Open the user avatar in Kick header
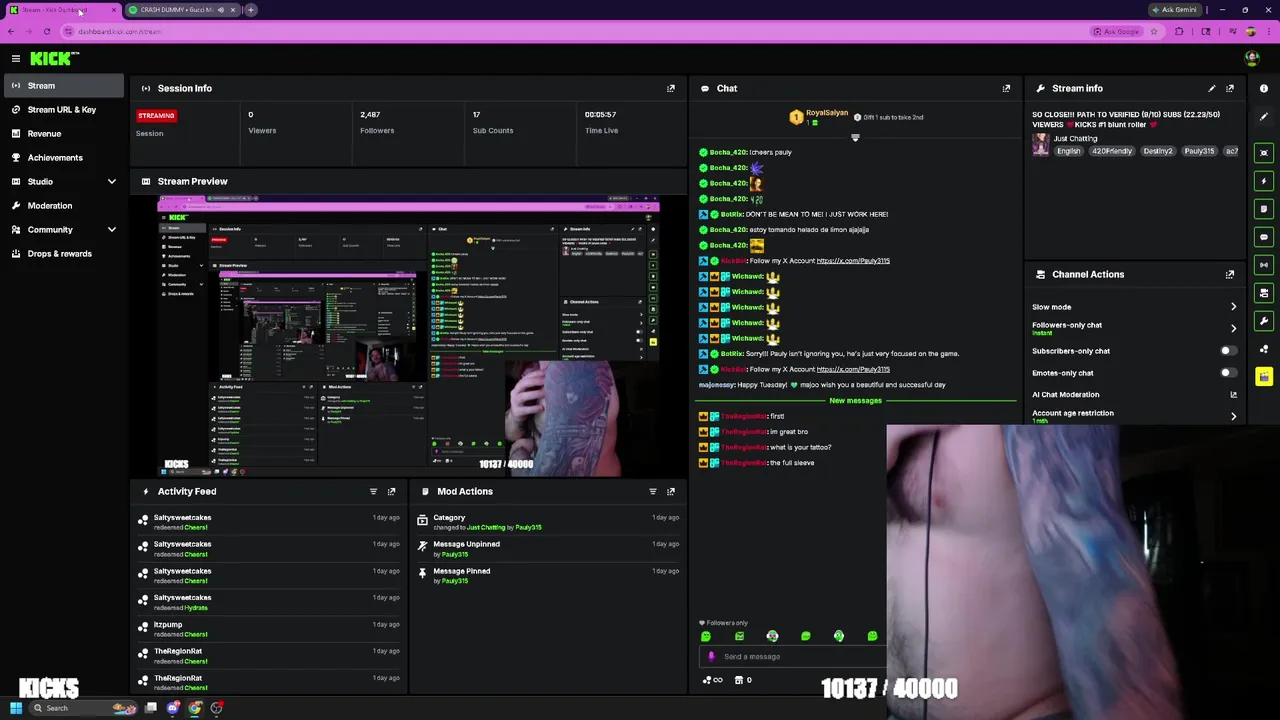 [x=1251, y=59]
